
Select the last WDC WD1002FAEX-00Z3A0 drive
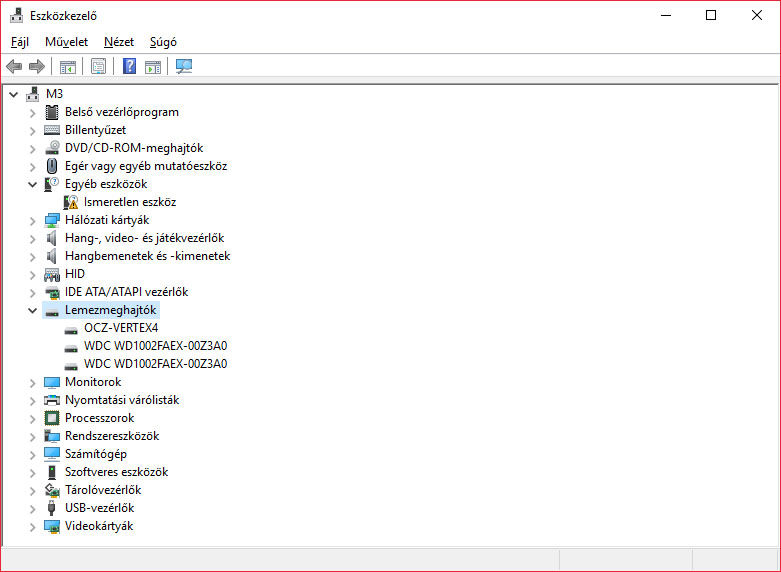point(155,364)
